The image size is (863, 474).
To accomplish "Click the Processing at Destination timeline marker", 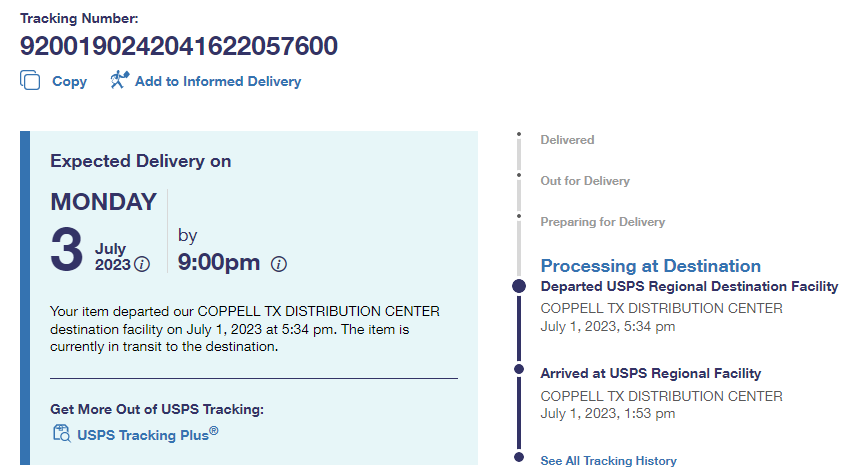I will click(x=518, y=286).
